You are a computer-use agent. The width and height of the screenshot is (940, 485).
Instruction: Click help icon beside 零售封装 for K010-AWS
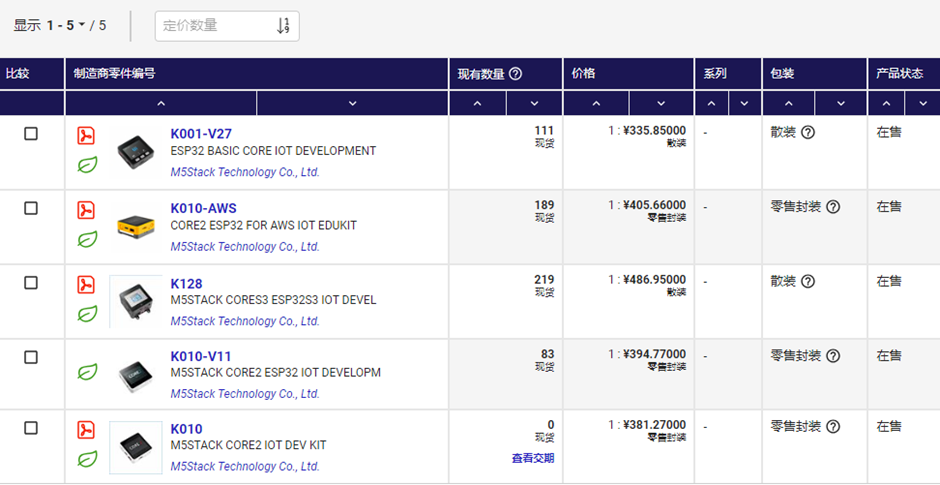click(833, 207)
